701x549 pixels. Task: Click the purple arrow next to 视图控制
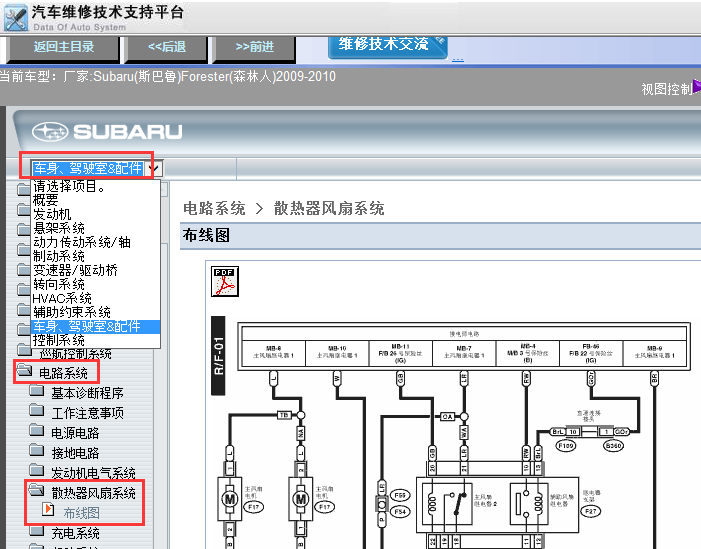[697, 87]
